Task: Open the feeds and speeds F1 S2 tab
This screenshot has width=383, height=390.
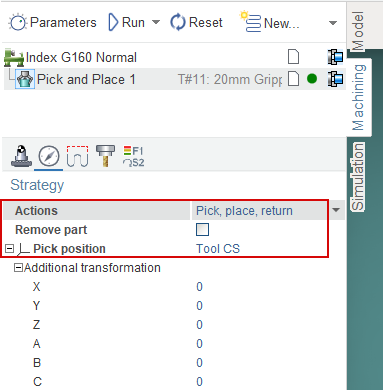Action: point(133,156)
